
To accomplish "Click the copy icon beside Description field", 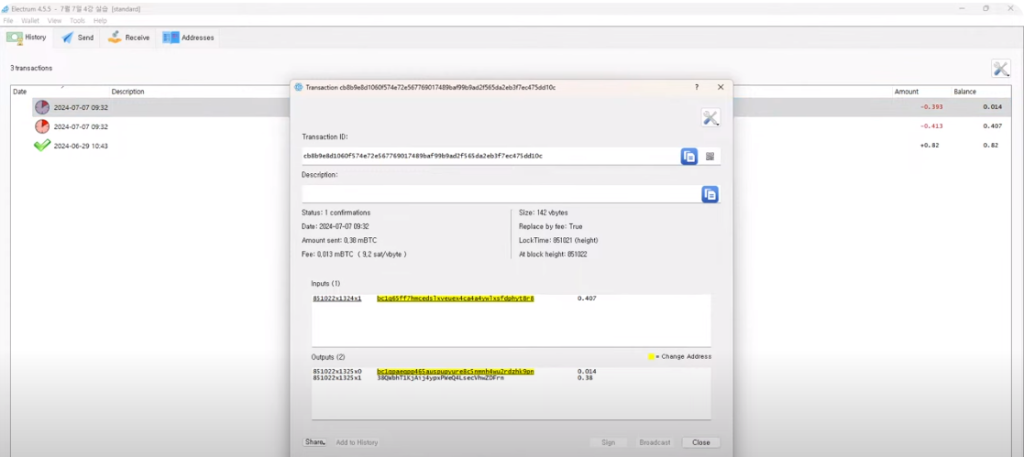I will pos(710,194).
